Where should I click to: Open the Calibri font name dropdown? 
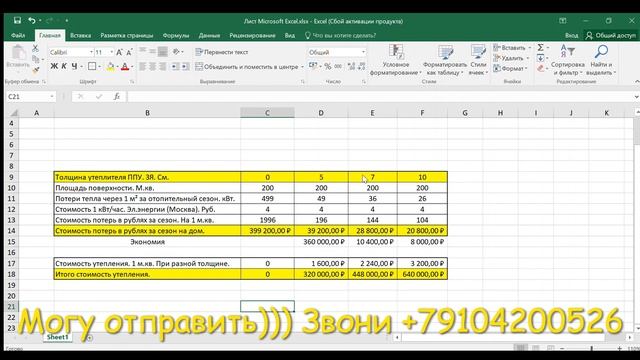91,52
